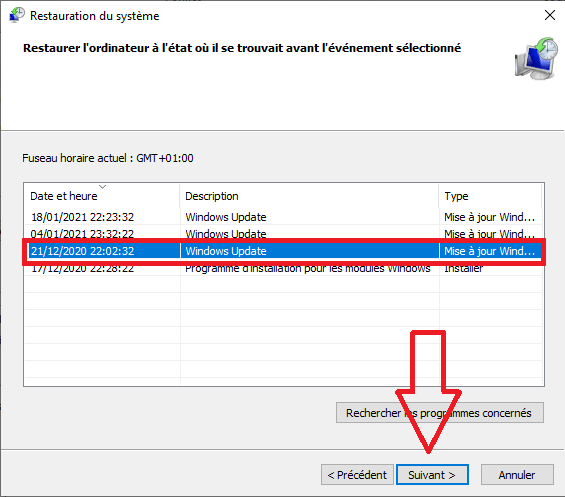Click Programme d'installation pour les modules Windows
Image resolution: width=565 pixels, height=497 pixels.
click(308, 268)
